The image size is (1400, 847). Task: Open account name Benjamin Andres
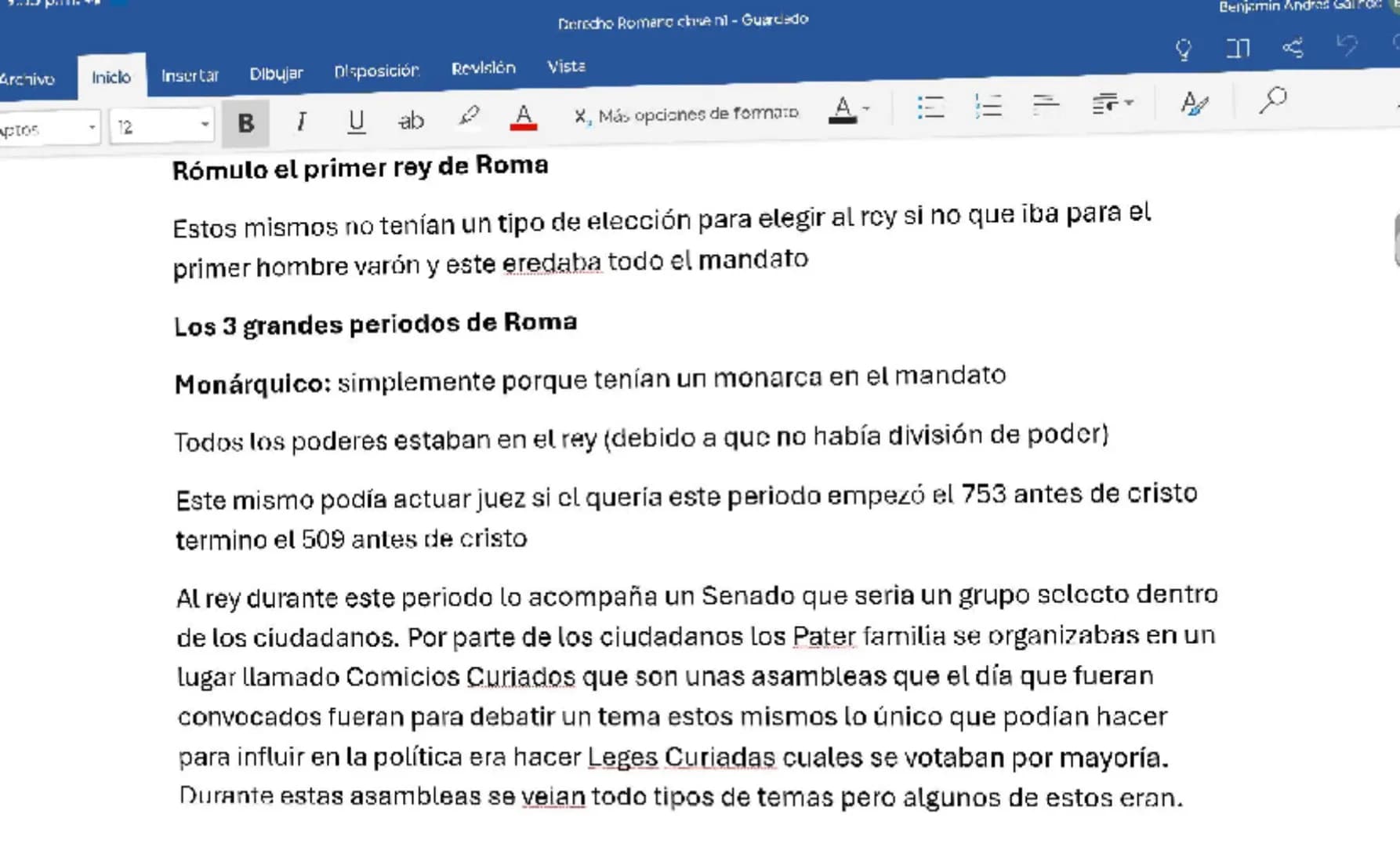pyautogui.click(x=1301, y=6)
